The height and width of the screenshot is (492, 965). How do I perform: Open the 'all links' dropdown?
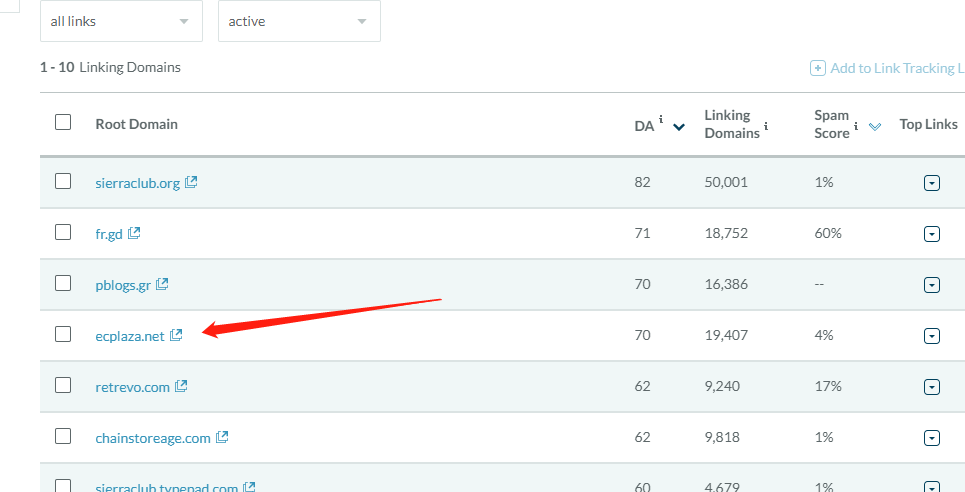(120, 21)
